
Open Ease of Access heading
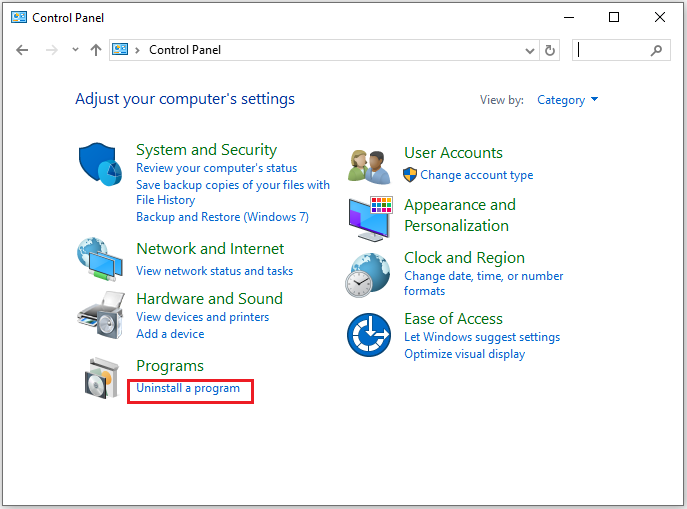[453, 319]
